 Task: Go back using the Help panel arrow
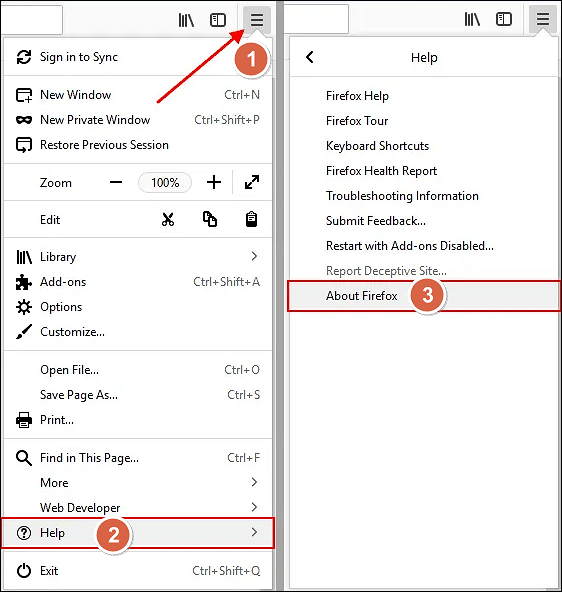(309, 57)
